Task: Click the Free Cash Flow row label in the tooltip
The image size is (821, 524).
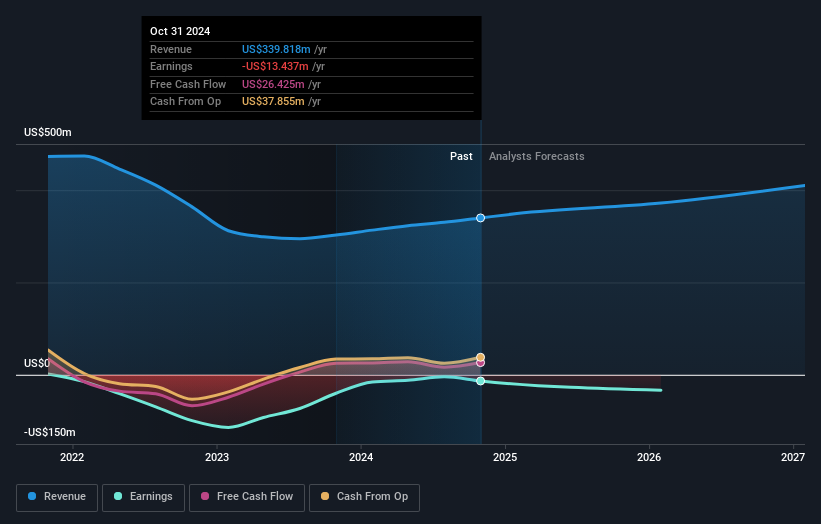Action: point(188,84)
